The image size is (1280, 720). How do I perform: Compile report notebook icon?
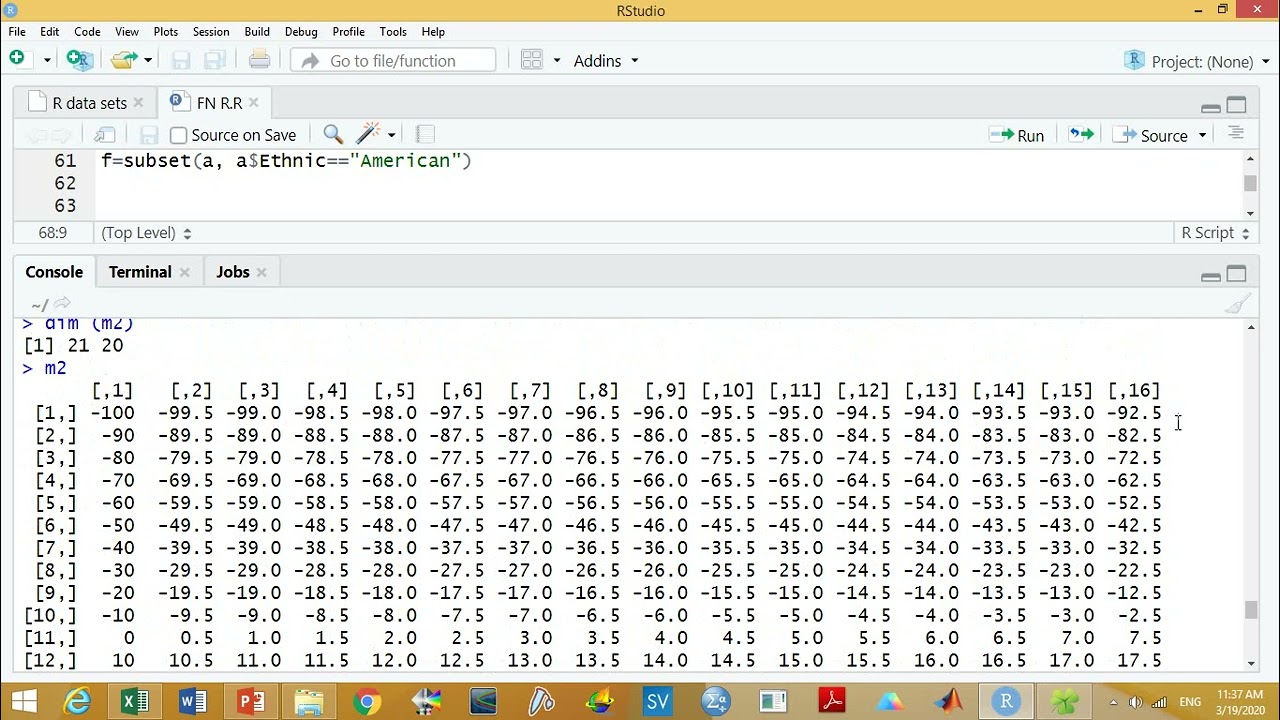[424, 134]
